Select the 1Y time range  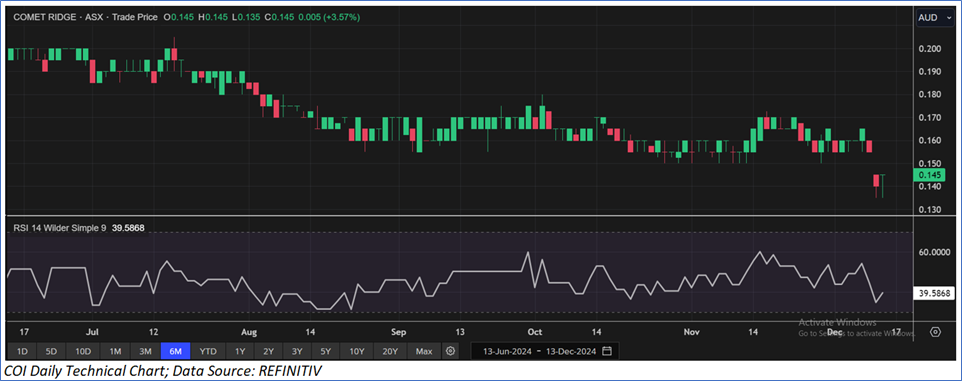click(240, 352)
